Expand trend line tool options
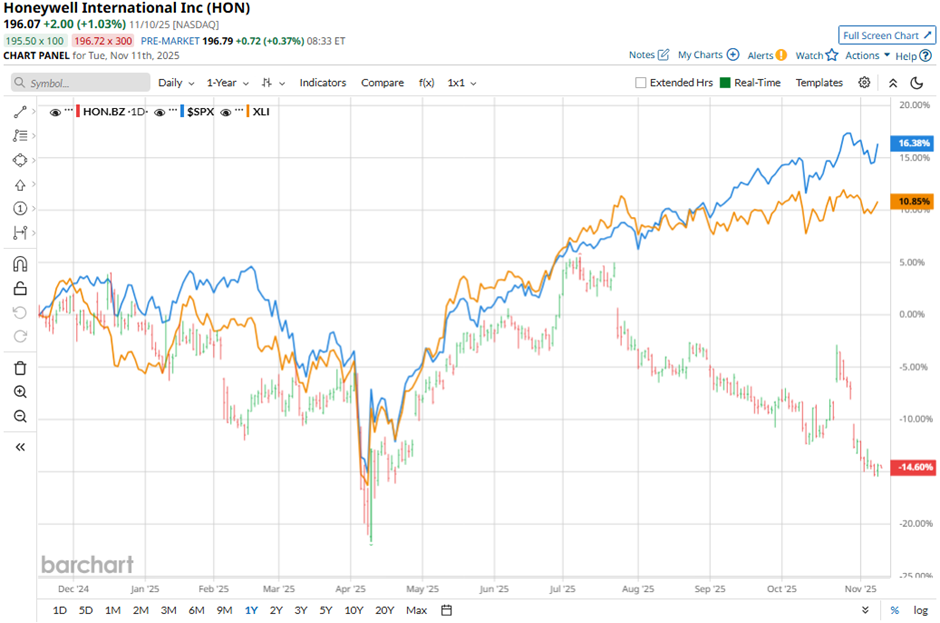 pyautogui.click(x=34, y=112)
